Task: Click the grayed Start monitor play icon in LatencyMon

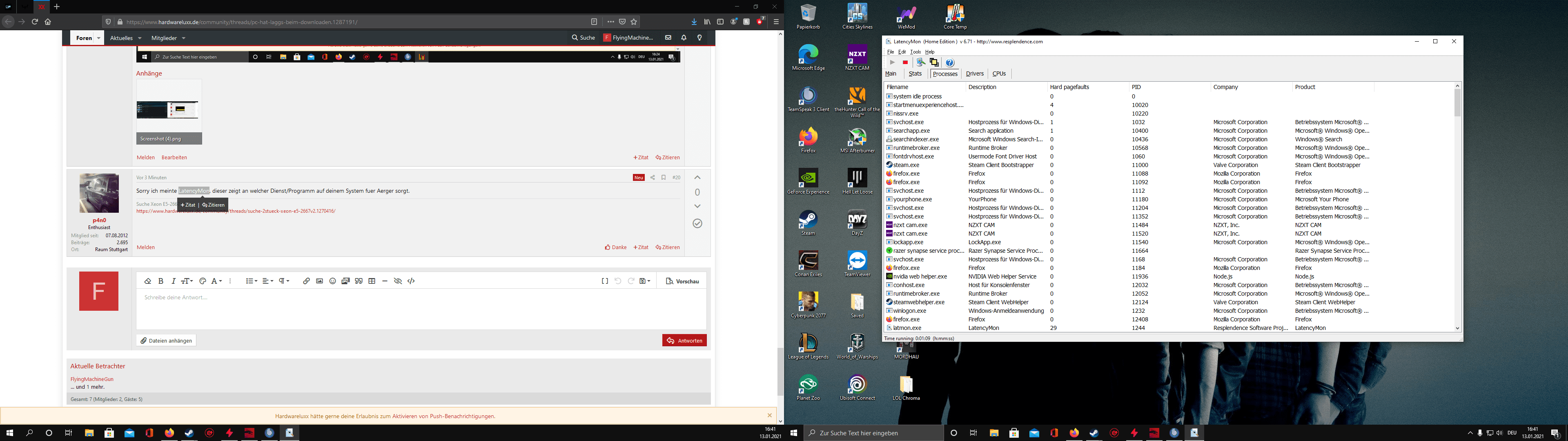Action: [x=892, y=63]
